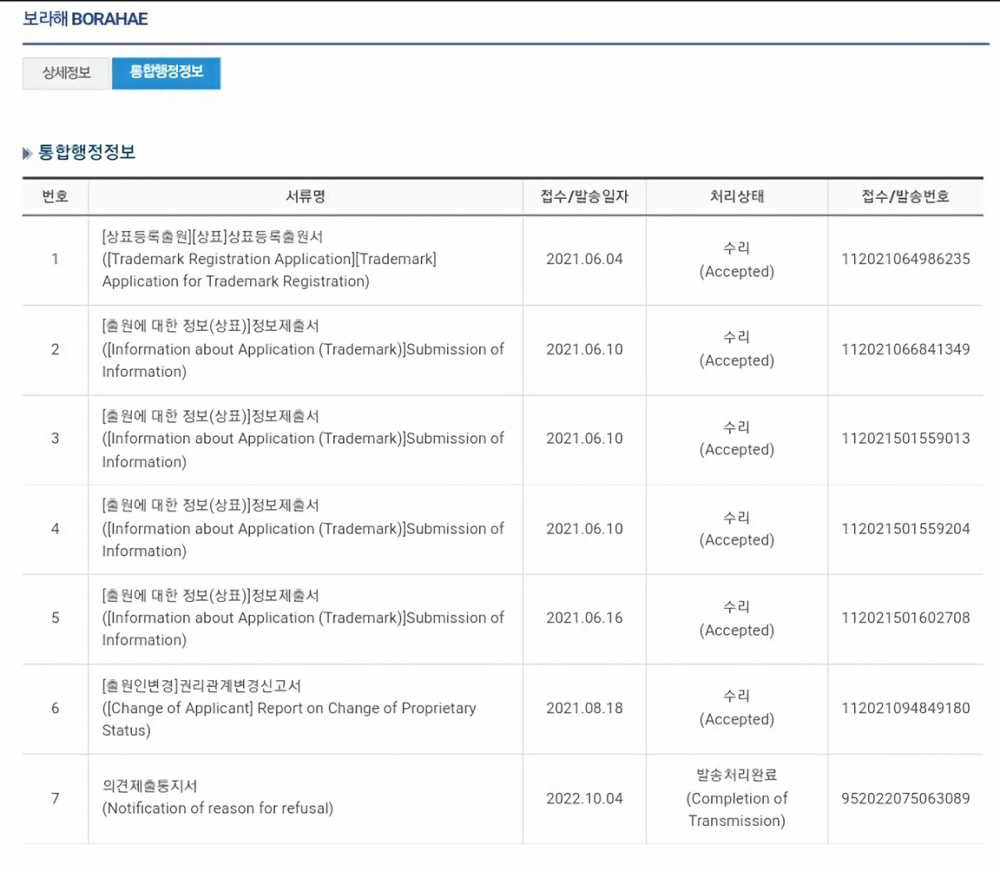Click receipt number 112021066841349

coord(906,350)
